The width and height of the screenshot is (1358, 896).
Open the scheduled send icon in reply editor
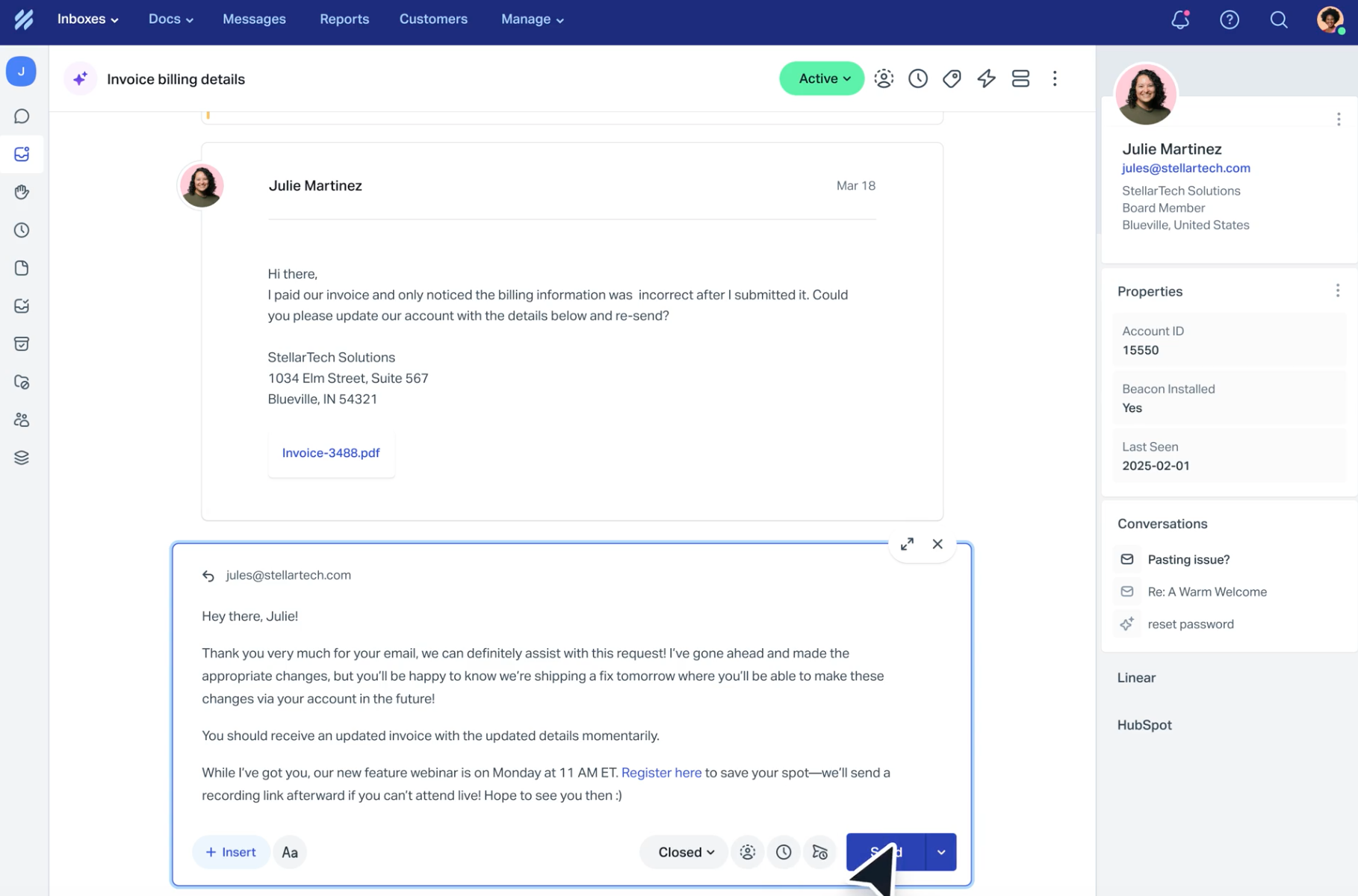[820, 852]
